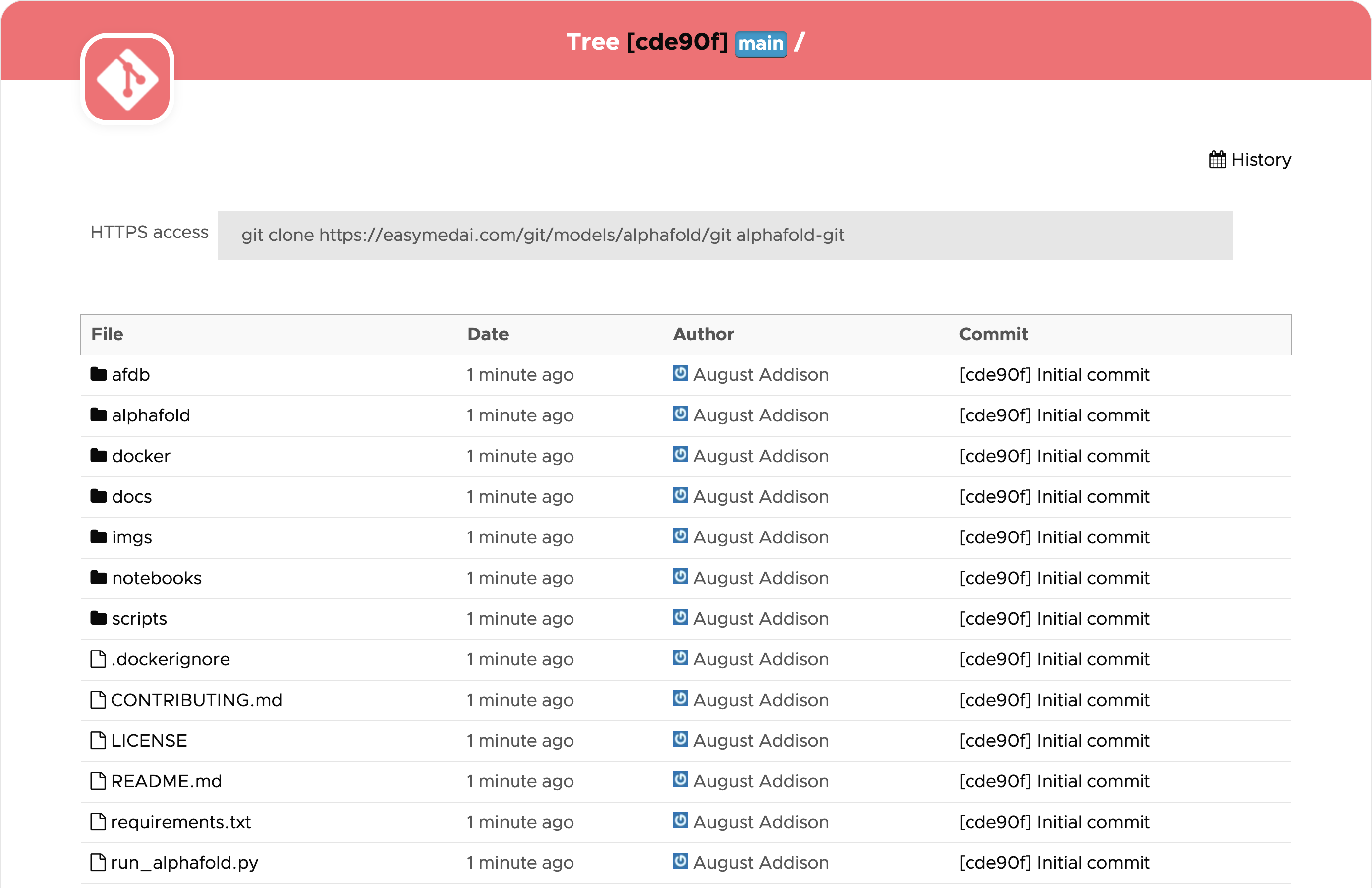
Task: Click the README.md file icon
Action: [98, 781]
